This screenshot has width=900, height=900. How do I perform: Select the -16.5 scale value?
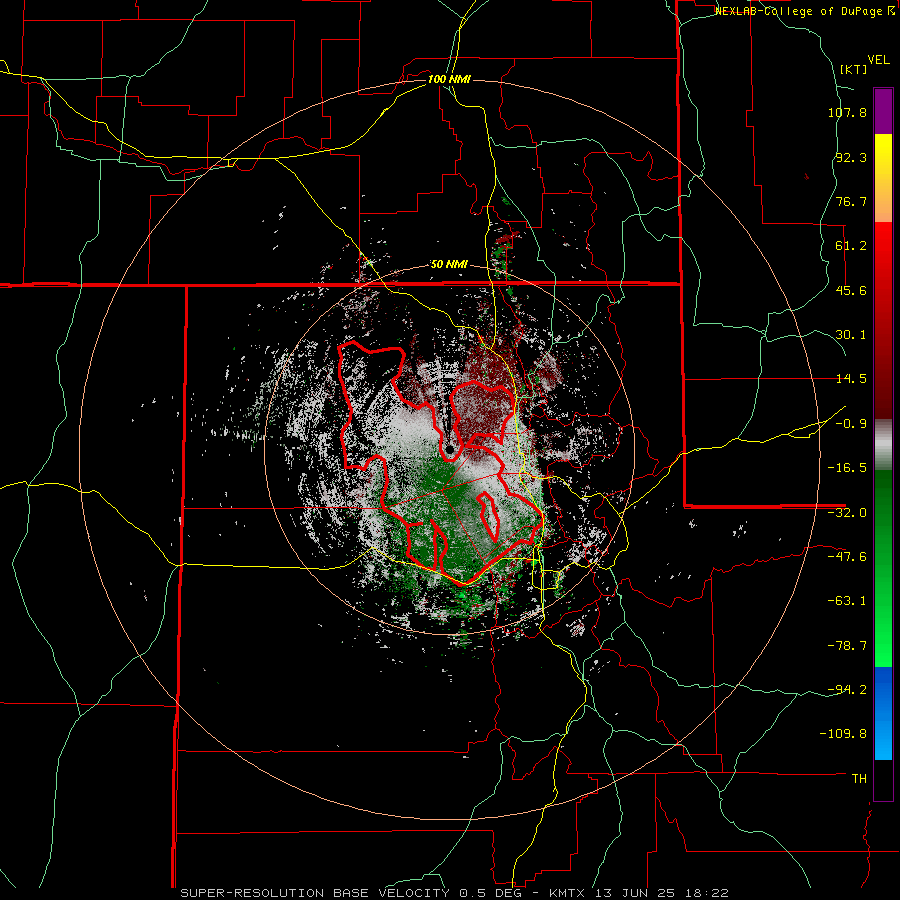click(847, 468)
